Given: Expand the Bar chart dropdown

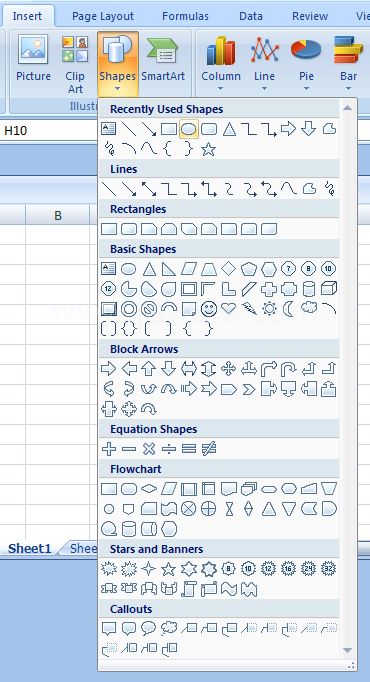Looking at the screenshot, I should [348, 64].
